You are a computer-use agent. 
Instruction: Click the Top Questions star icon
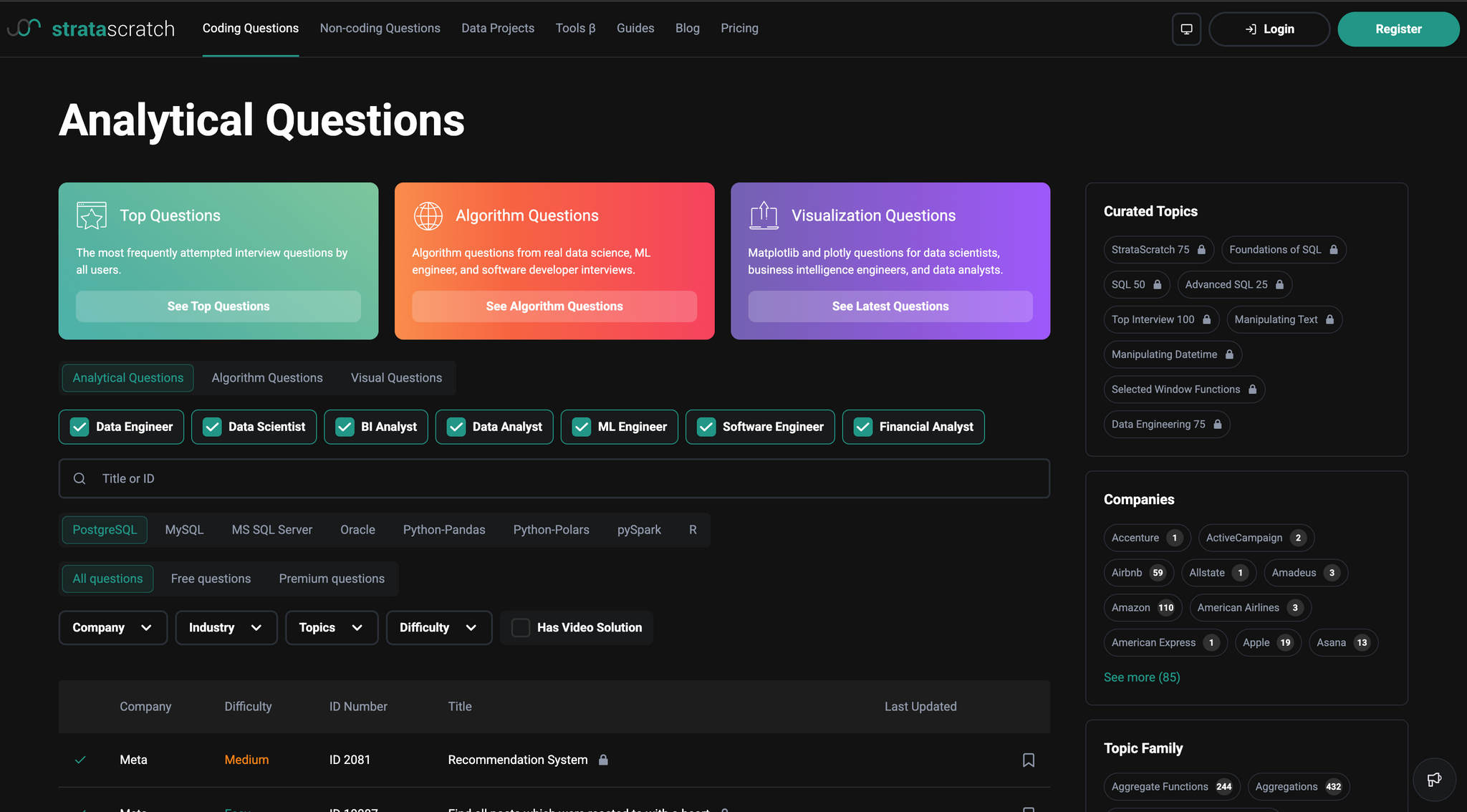tap(92, 216)
